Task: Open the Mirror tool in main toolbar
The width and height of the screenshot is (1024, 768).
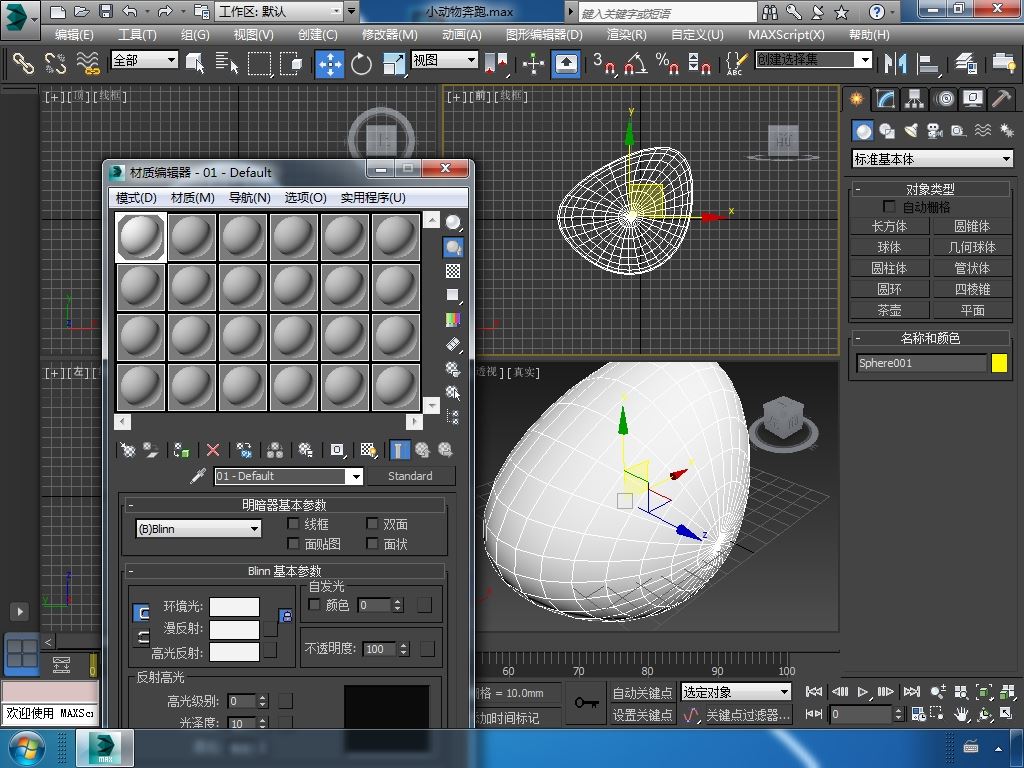Action: [x=893, y=64]
